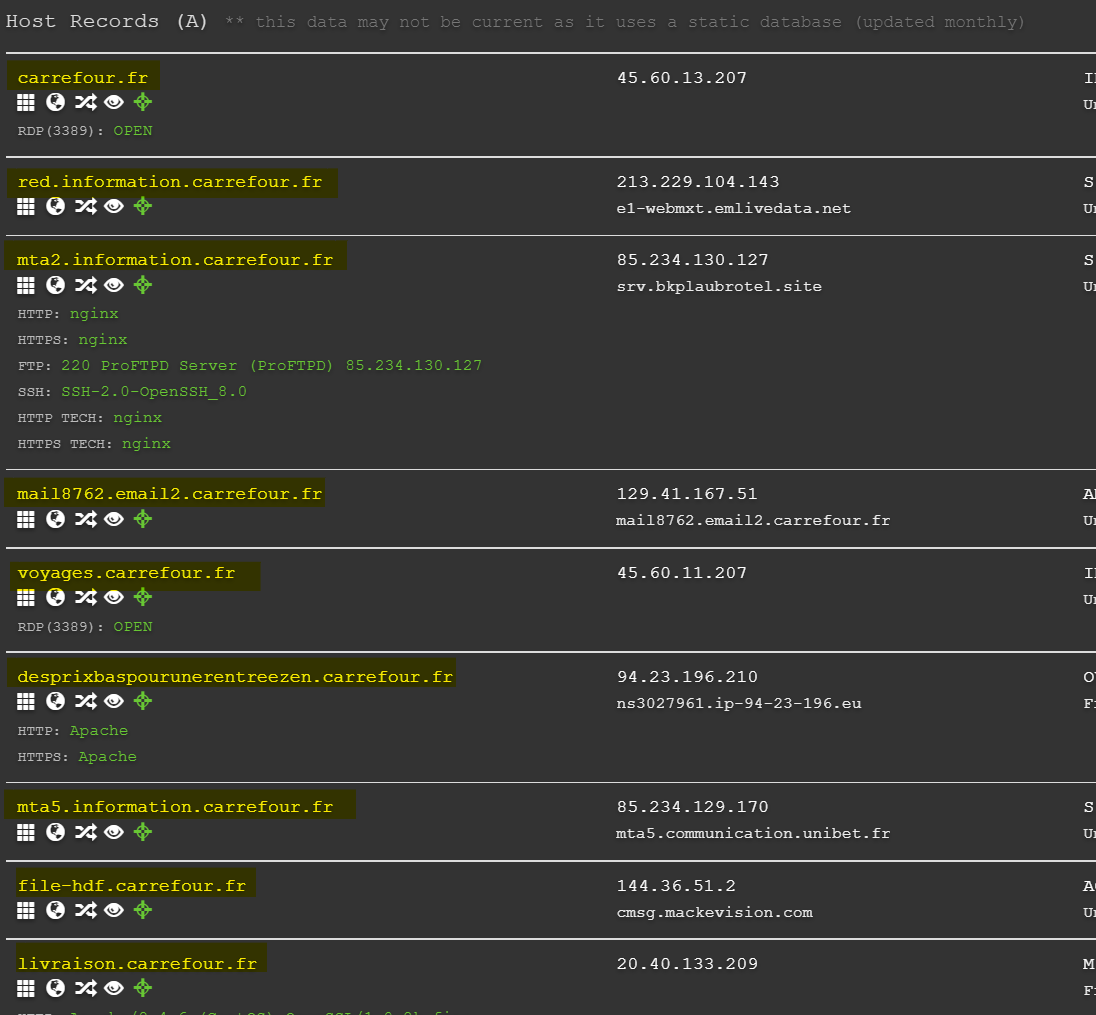The width and height of the screenshot is (1096, 1015).
Task: Select host name mta2.information.carrefour.fr
Action: 175,260
